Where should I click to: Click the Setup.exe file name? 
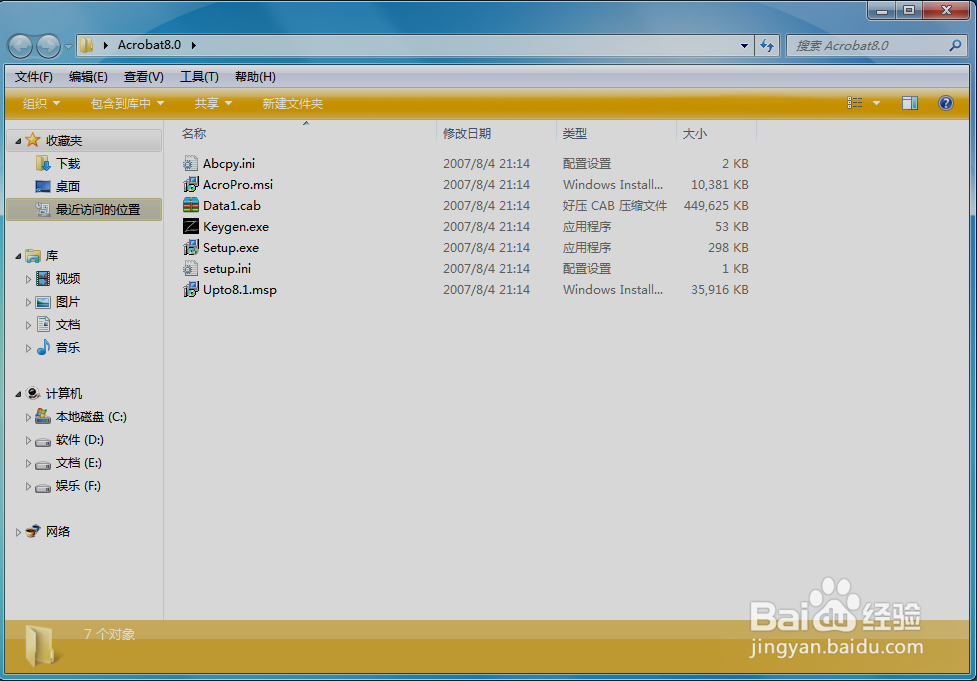tap(231, 248)
